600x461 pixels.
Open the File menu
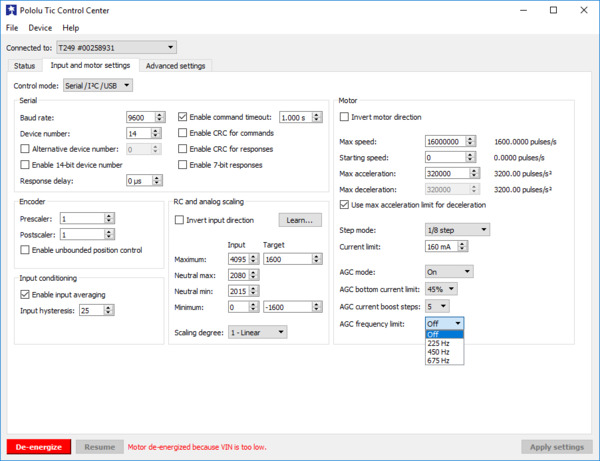pyautogui.click(x=12, y=28)
